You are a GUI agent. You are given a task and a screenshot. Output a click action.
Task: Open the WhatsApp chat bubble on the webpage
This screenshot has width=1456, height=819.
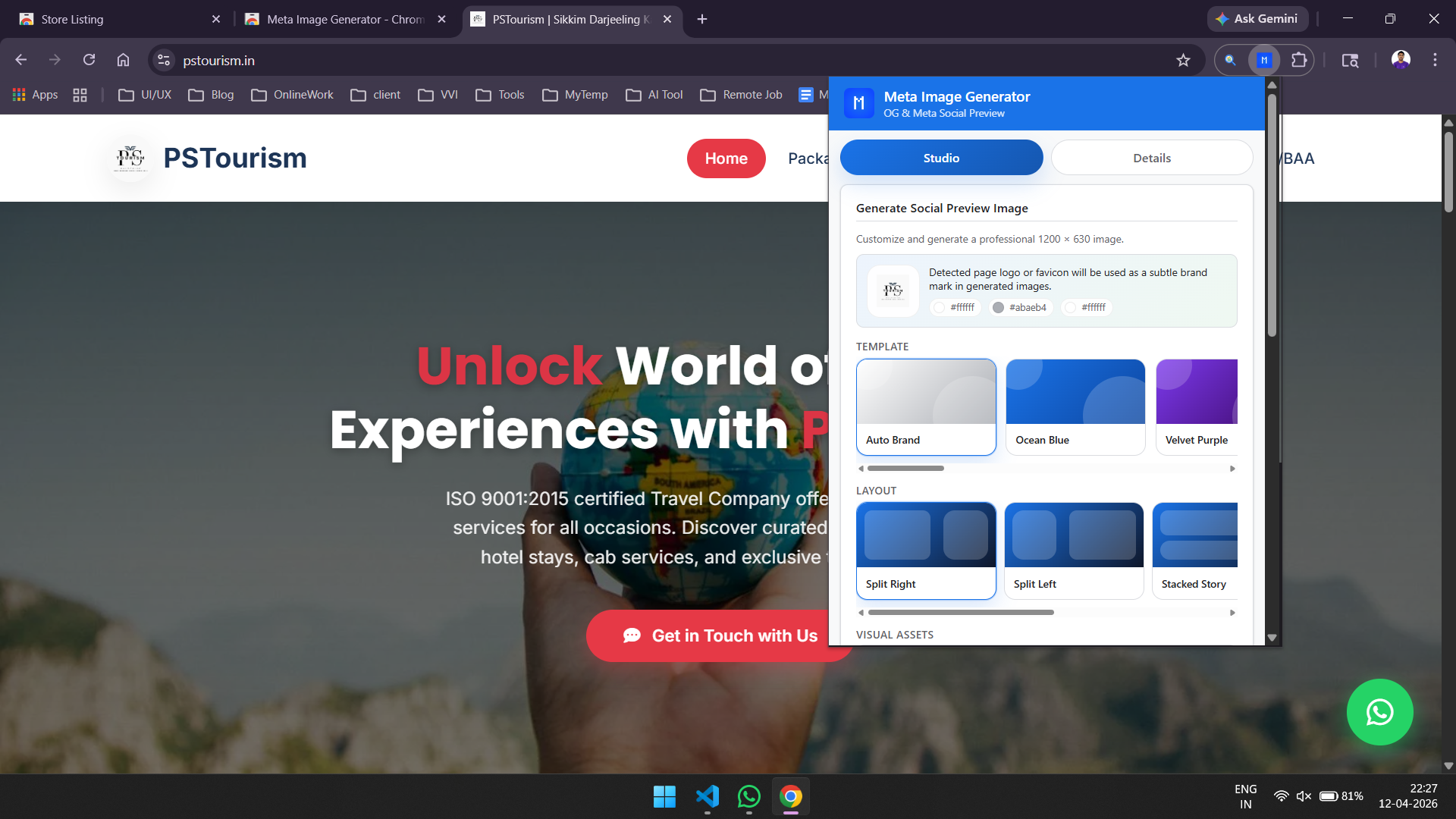pyautogui.click(x=1379, y=712)
